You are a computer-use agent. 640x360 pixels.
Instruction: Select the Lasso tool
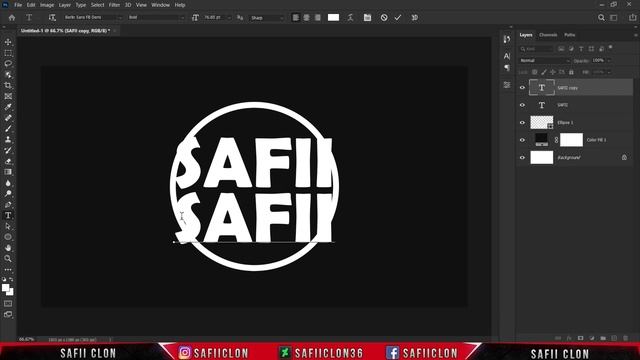(8, 64)
